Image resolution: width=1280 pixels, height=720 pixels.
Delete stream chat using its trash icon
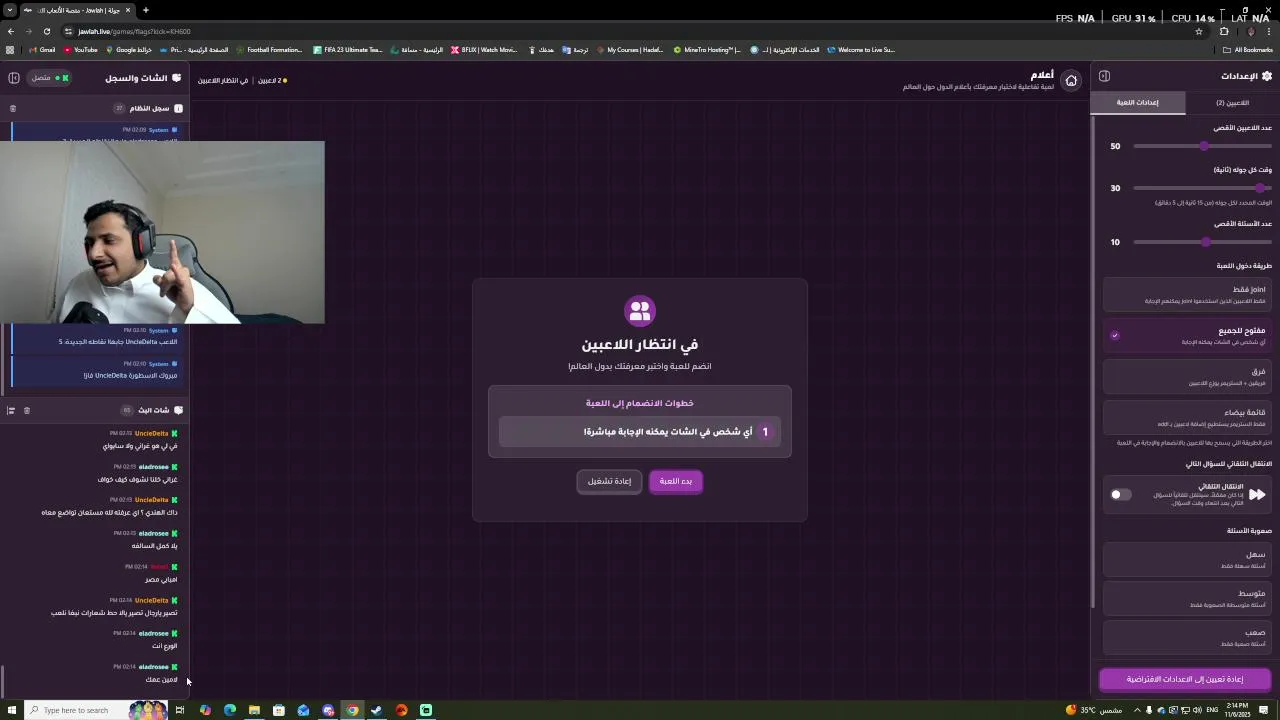27,410
